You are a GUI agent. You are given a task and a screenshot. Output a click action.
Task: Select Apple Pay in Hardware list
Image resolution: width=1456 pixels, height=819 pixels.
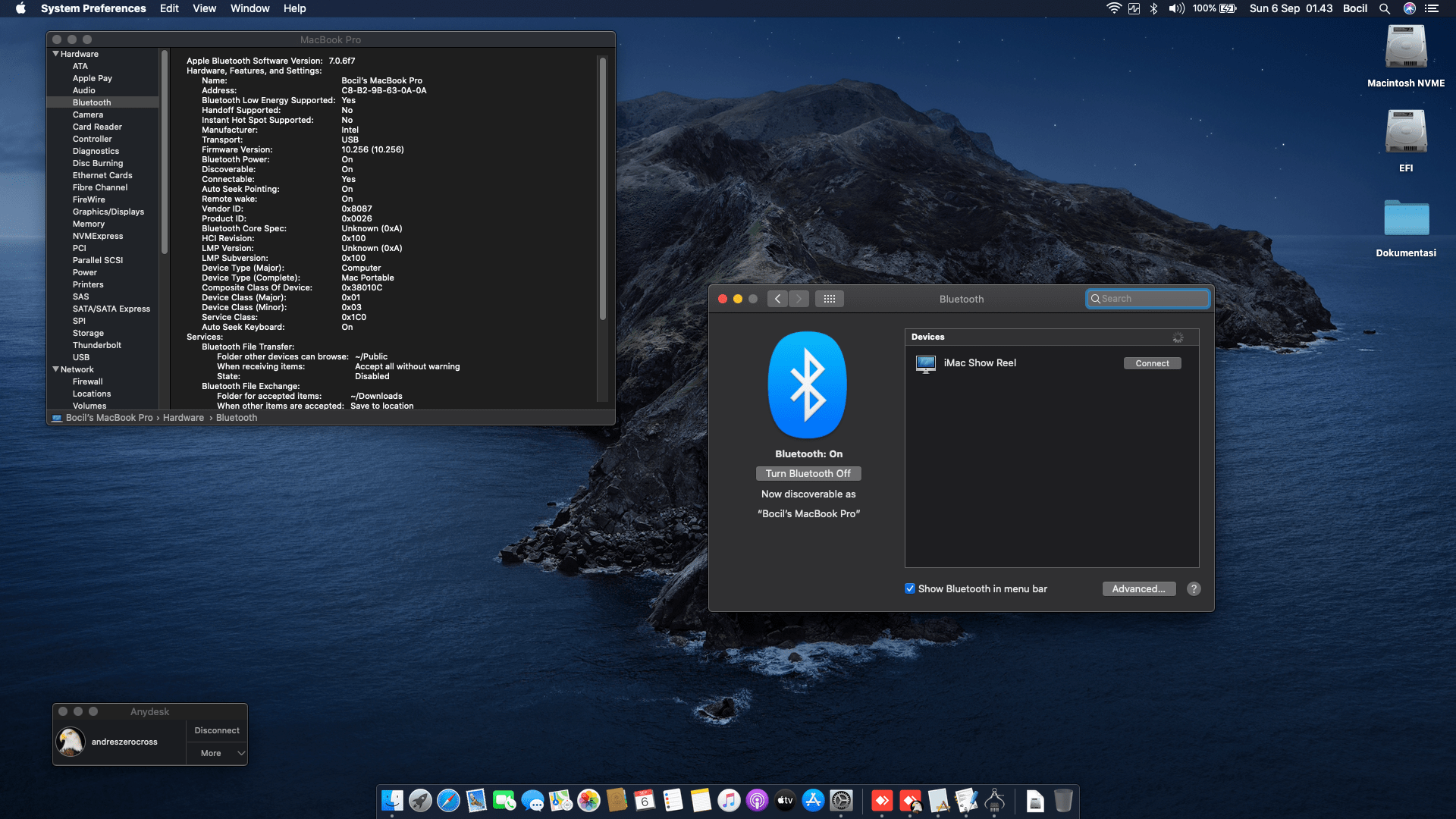[x=93, y=78]
